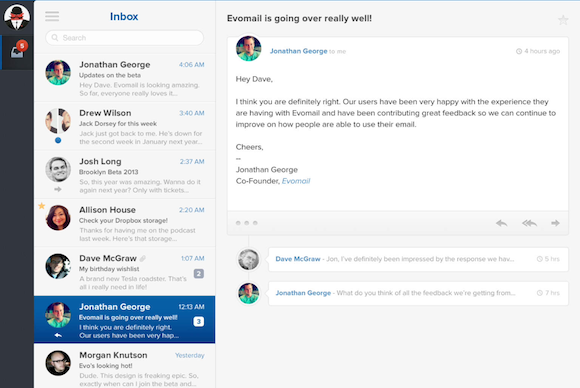Viewport: 580px width, 388px height.
Task: Expand Jonathan George's 7 hrs old message
Action: tap(418, 293)
